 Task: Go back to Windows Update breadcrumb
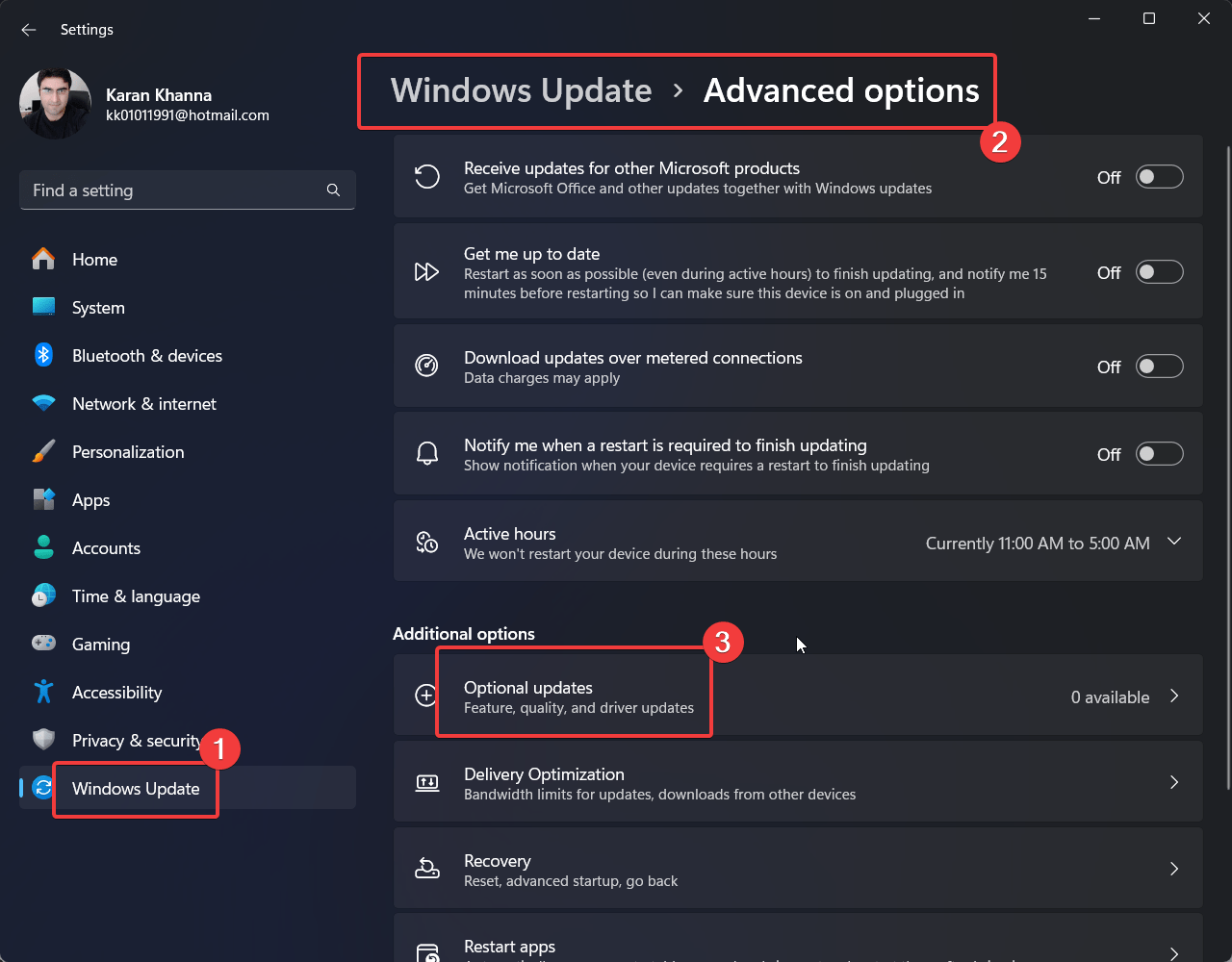[521, 90]
